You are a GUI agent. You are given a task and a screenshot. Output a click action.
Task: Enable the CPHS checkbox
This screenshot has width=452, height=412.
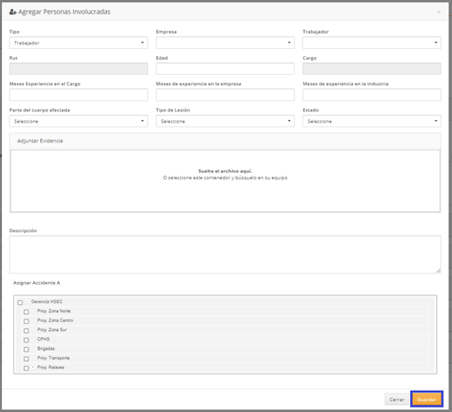click(x=26, y=340)
